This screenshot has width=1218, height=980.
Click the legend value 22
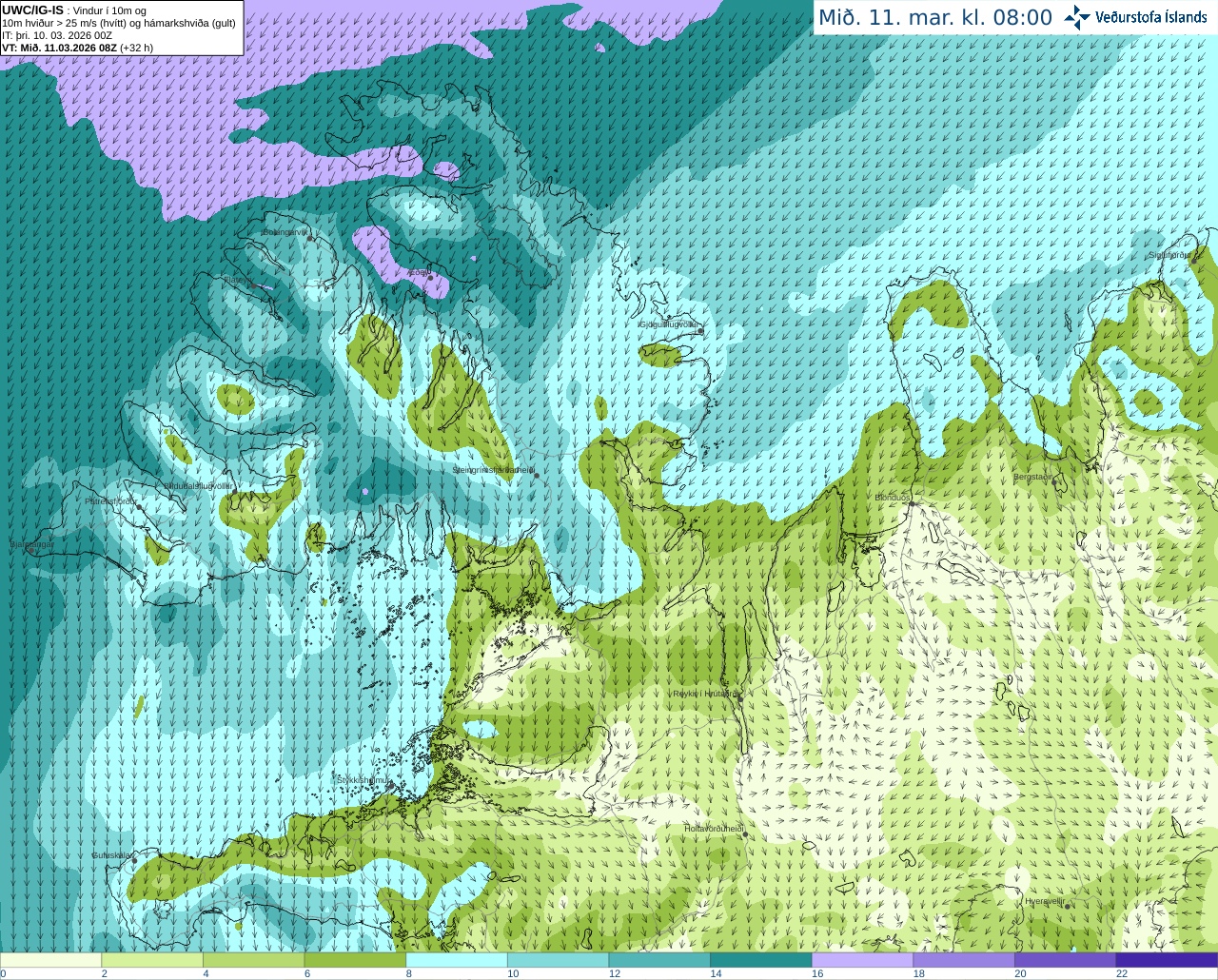1122,974
